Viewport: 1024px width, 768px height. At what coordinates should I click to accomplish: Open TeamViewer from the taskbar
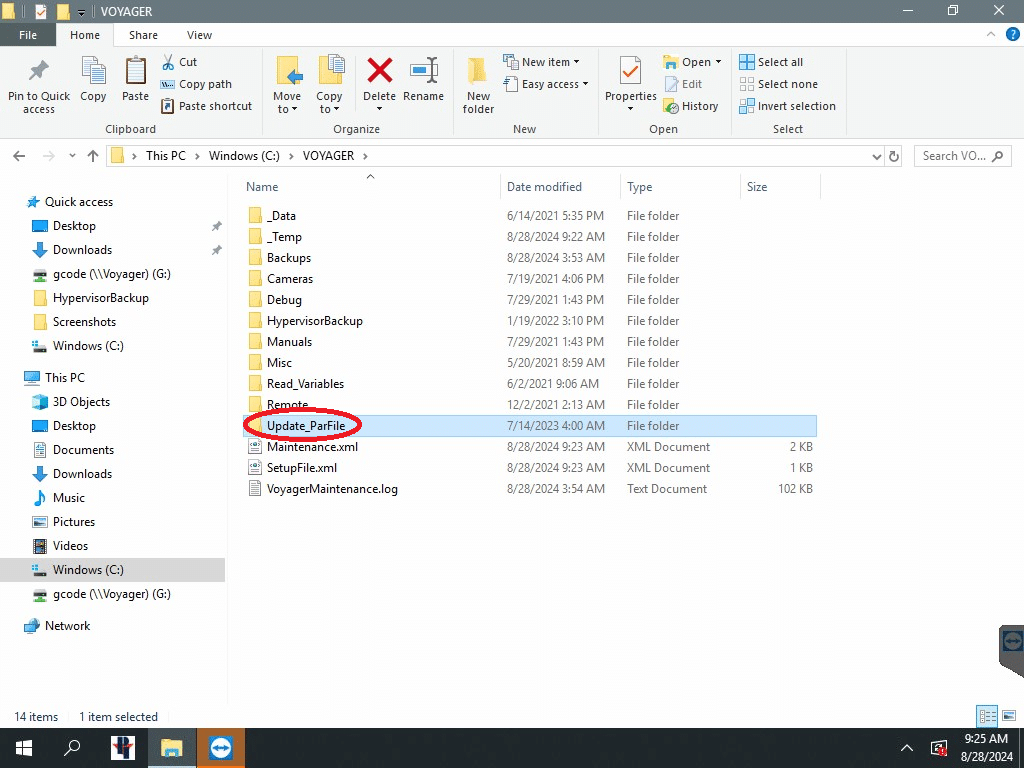tap(220, 748)
